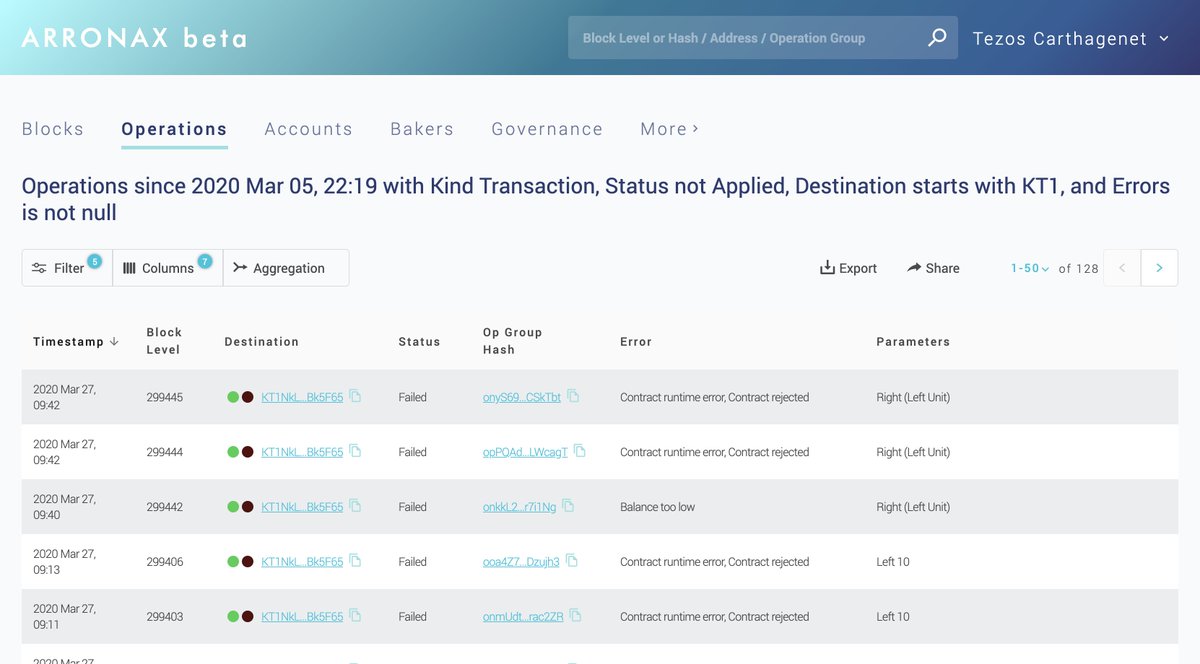The height and width of the screenshot is (664, 1200).
Task: Click the Block Level column header
Action: 164,341
